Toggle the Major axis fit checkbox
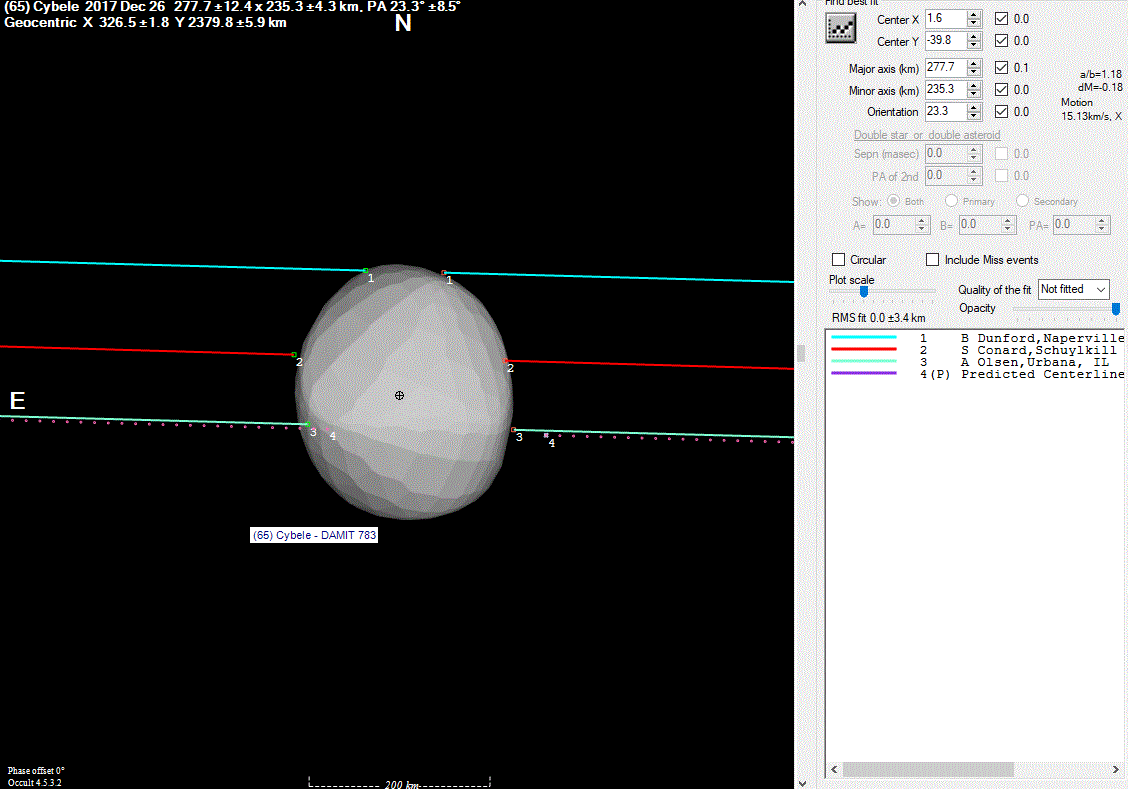Image resolution: width=1128 pixels, height=789 pixels. pos(1001,67)
